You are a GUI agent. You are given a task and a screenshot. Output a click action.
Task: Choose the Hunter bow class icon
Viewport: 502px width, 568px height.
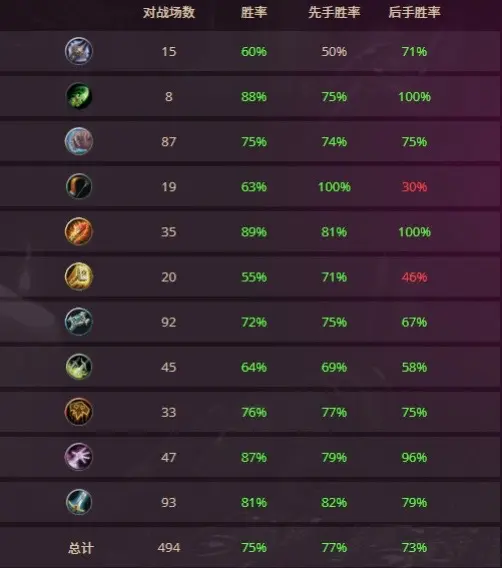[x=79, y=187]
